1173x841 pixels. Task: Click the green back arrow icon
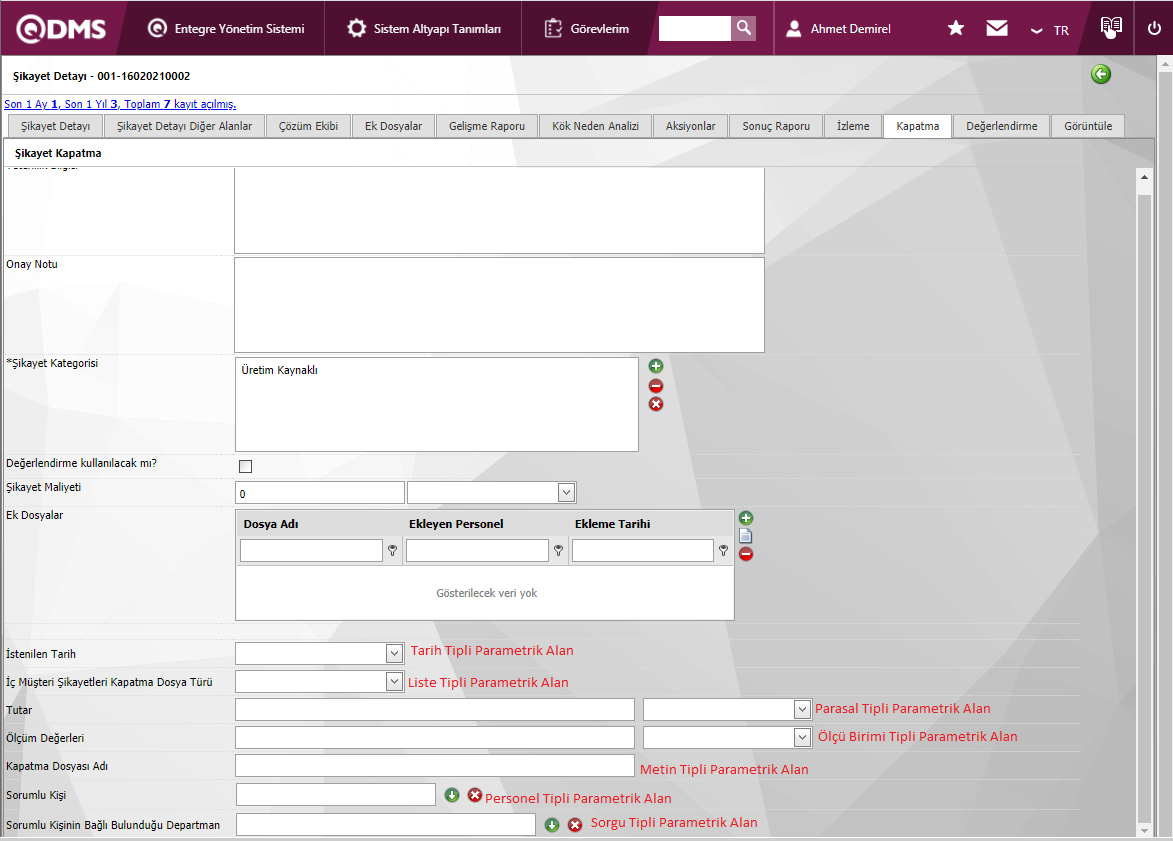pyautogui.click(x=1101, y=74)
